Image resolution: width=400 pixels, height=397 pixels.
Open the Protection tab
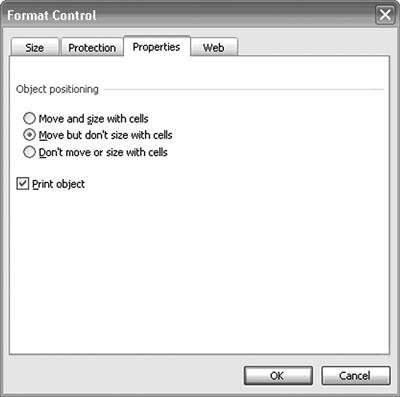tap(92, 47)
